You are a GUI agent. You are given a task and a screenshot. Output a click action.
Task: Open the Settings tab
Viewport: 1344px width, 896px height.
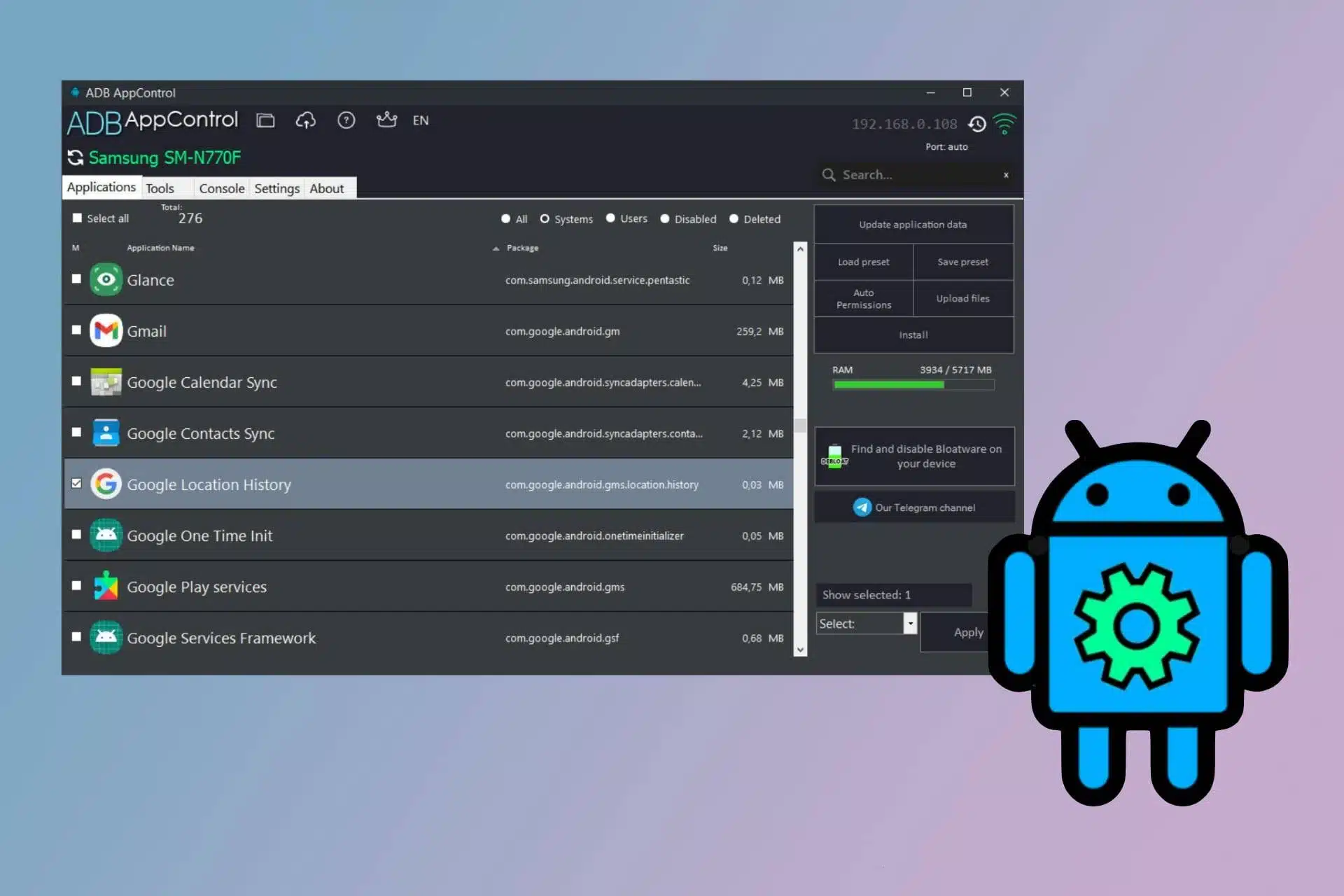coord(276,188)
